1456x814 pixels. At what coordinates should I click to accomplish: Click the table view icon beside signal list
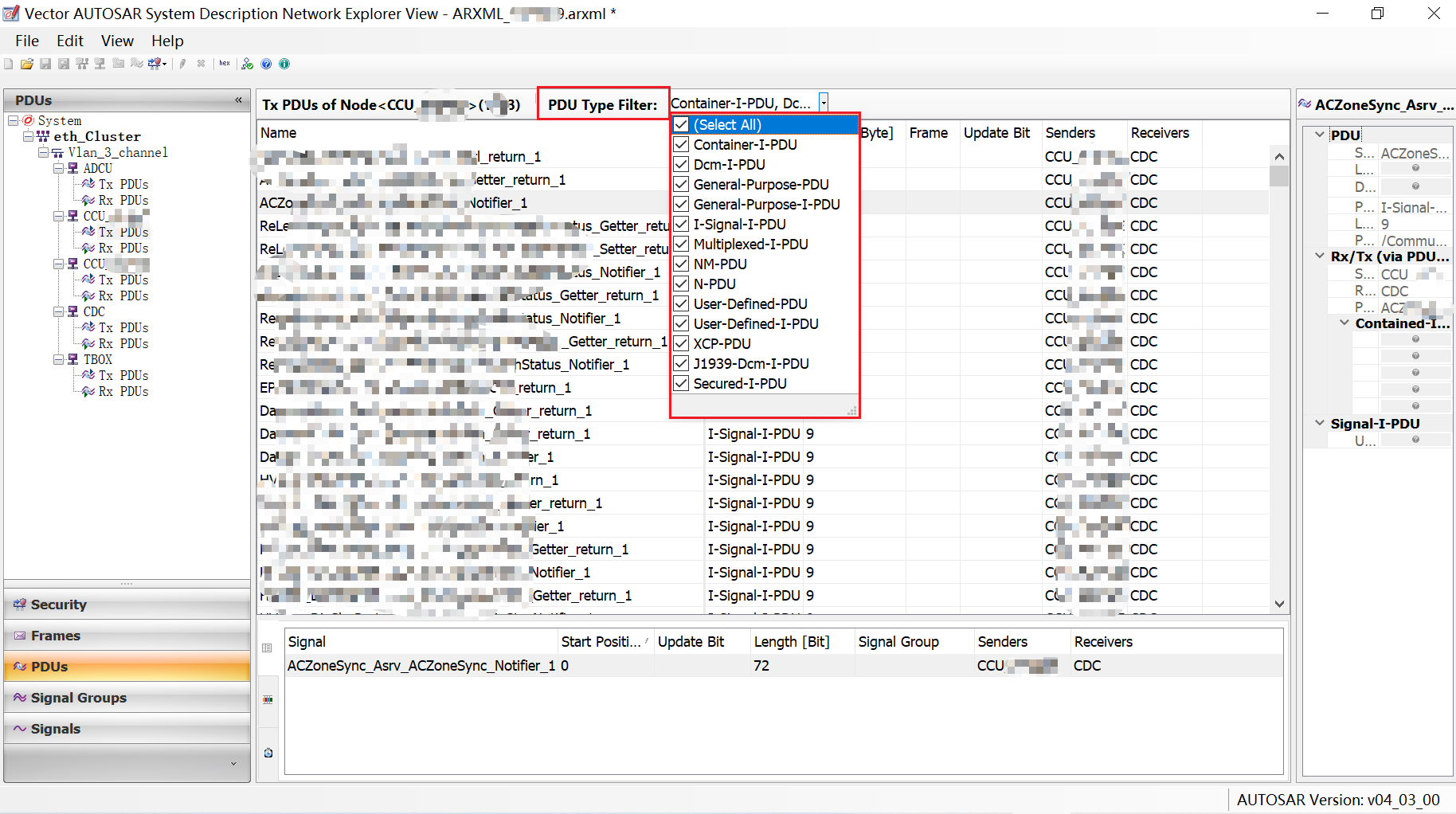pos(268,648)
